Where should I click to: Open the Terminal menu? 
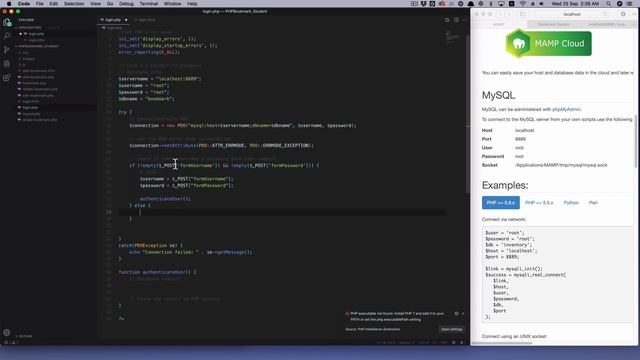149,4
